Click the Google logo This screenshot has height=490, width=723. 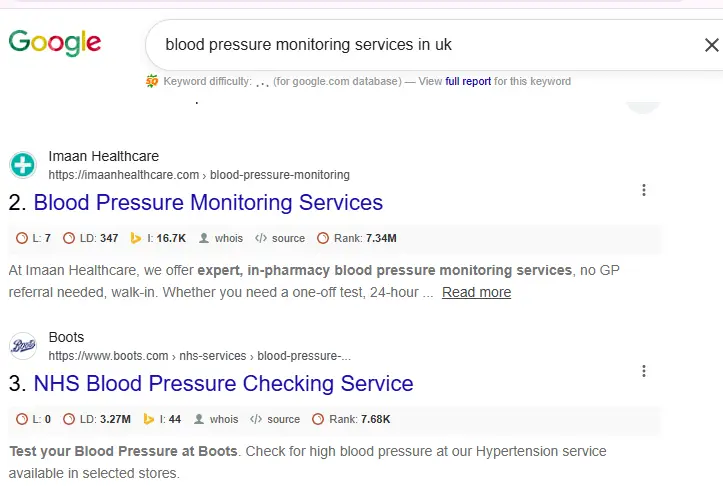coord(55,43)
